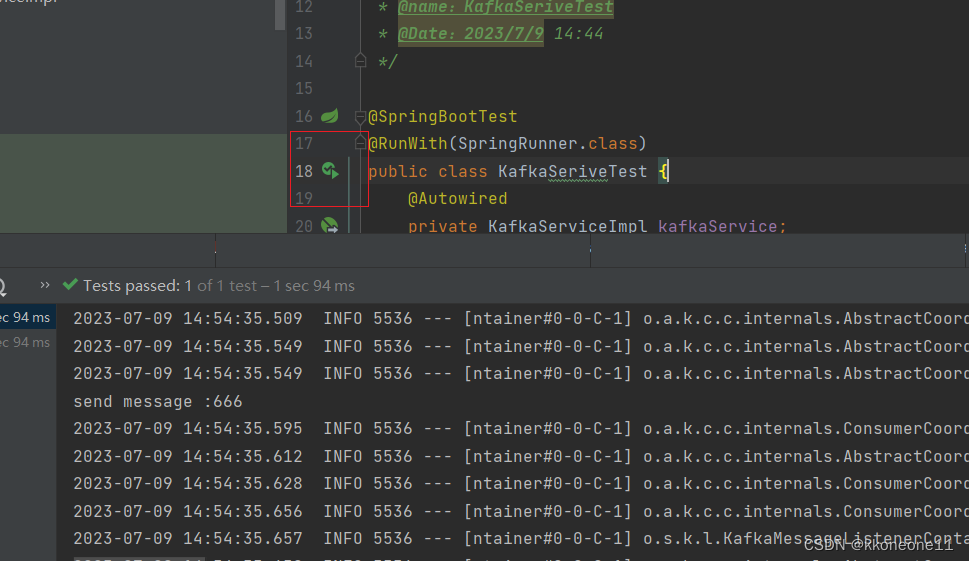This screenshot has height=561, width=969.
Task: Click the search magnifier icon in test toolbar
Action: 2,286
